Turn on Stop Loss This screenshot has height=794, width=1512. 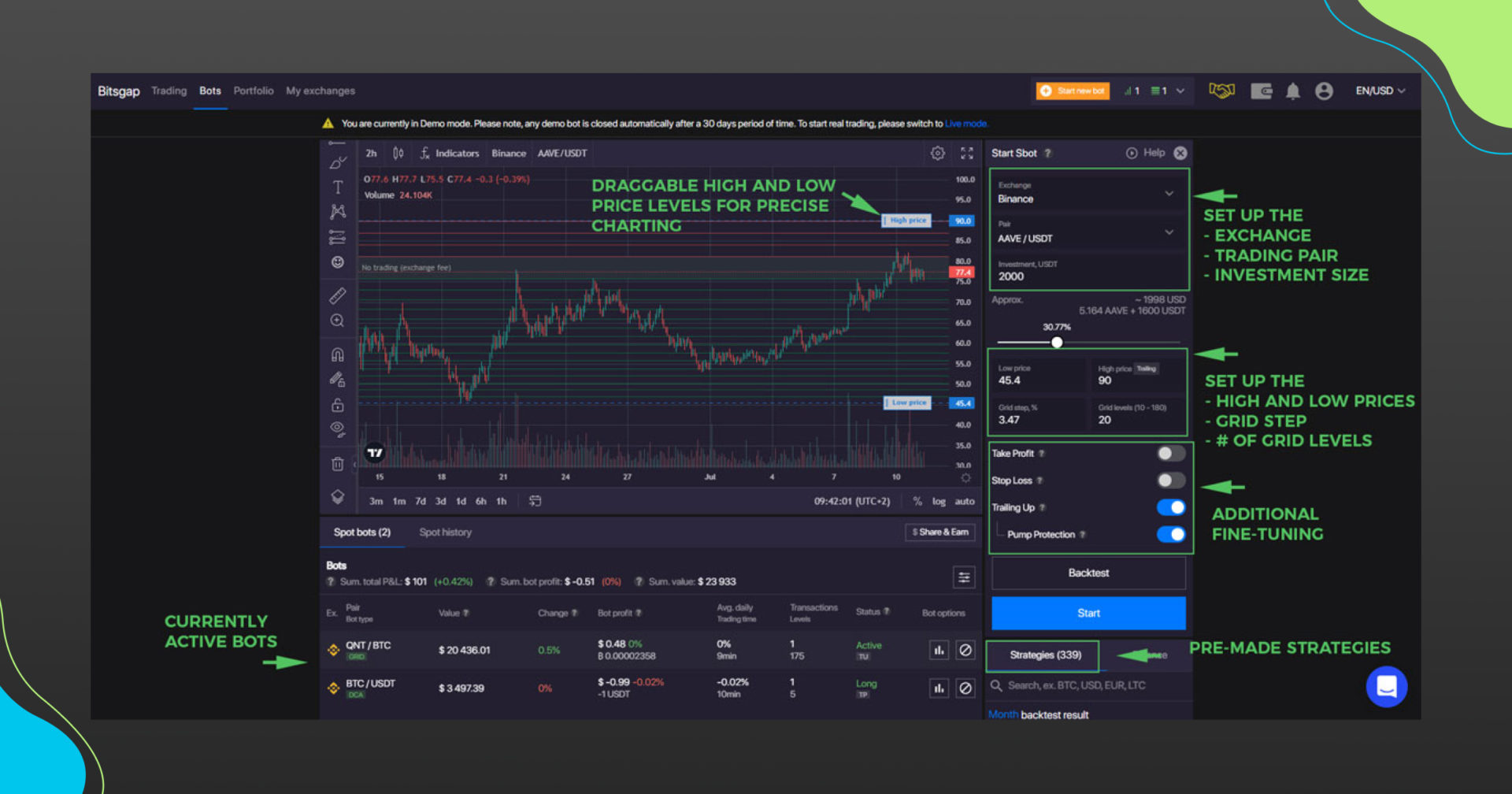pyautogui.click(x=1169, y=480)
